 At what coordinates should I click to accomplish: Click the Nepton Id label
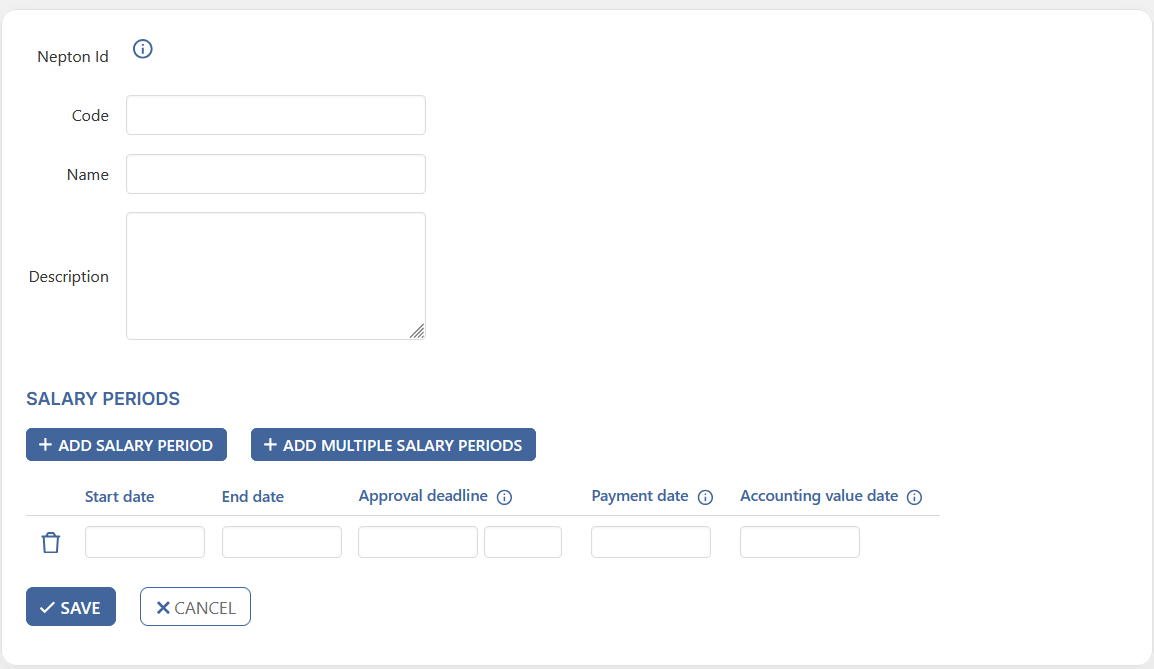[x=73, y=57]
